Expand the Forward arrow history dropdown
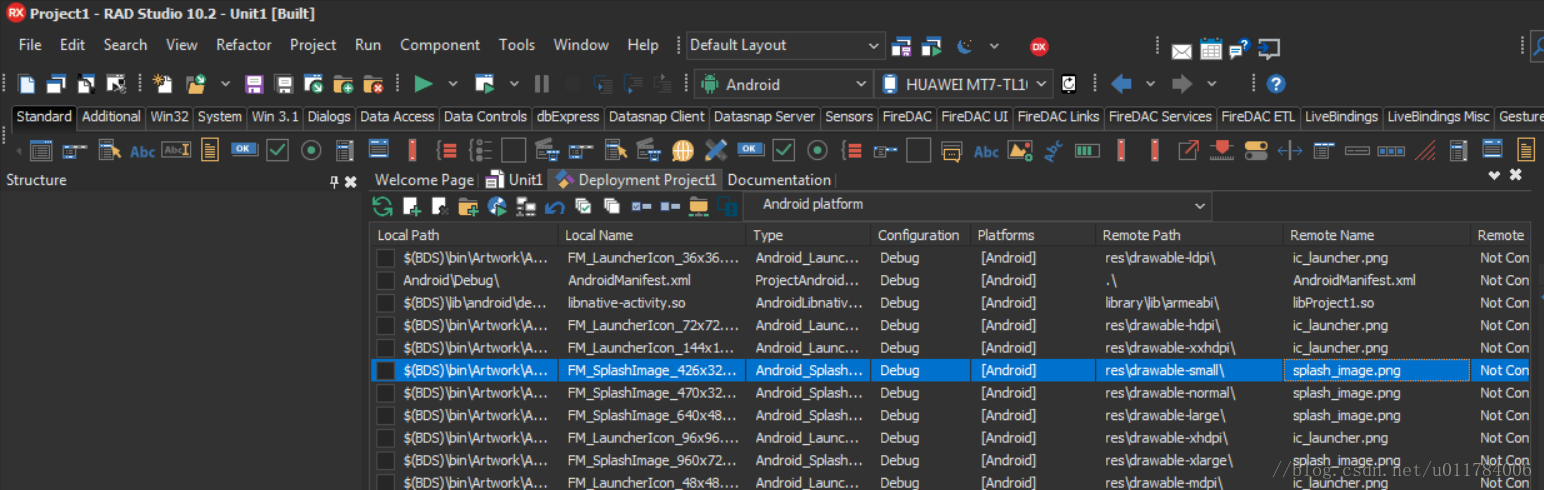Screen dimensions: 1544x490 pos(1211,84)
